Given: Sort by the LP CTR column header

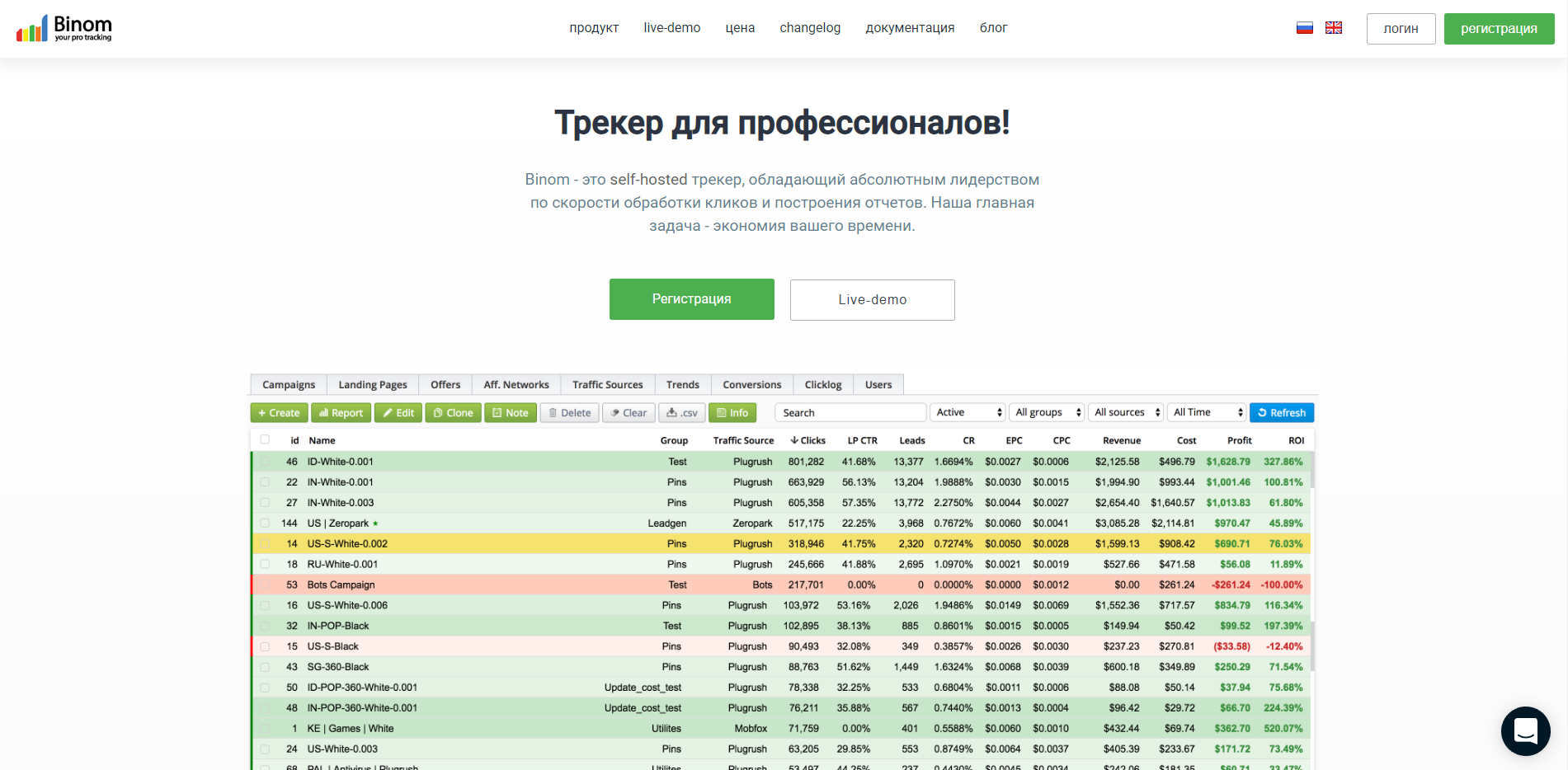Looking at the screenshot, I should [862, 441].
